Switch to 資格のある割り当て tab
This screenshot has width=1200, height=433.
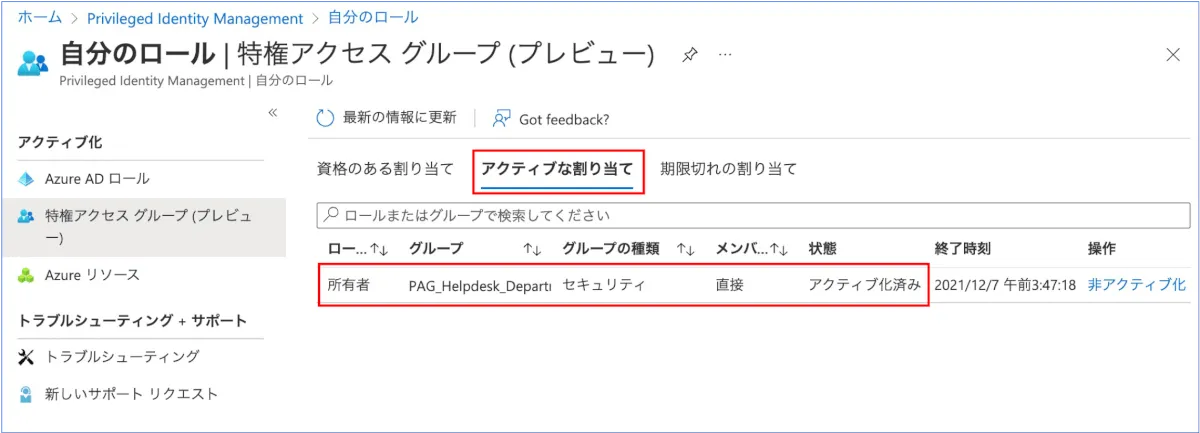click(385, 168)
